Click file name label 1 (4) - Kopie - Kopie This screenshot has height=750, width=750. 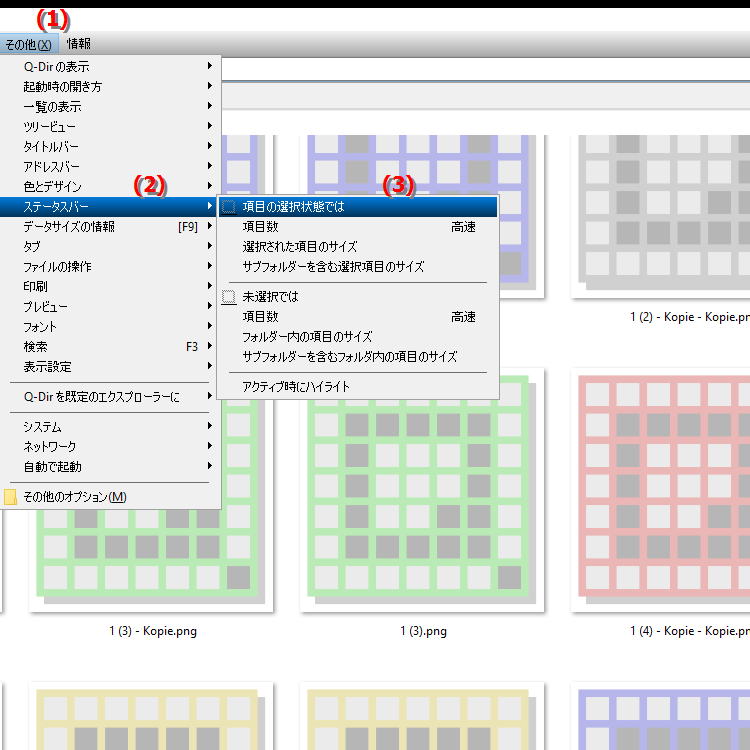point(690,631)
